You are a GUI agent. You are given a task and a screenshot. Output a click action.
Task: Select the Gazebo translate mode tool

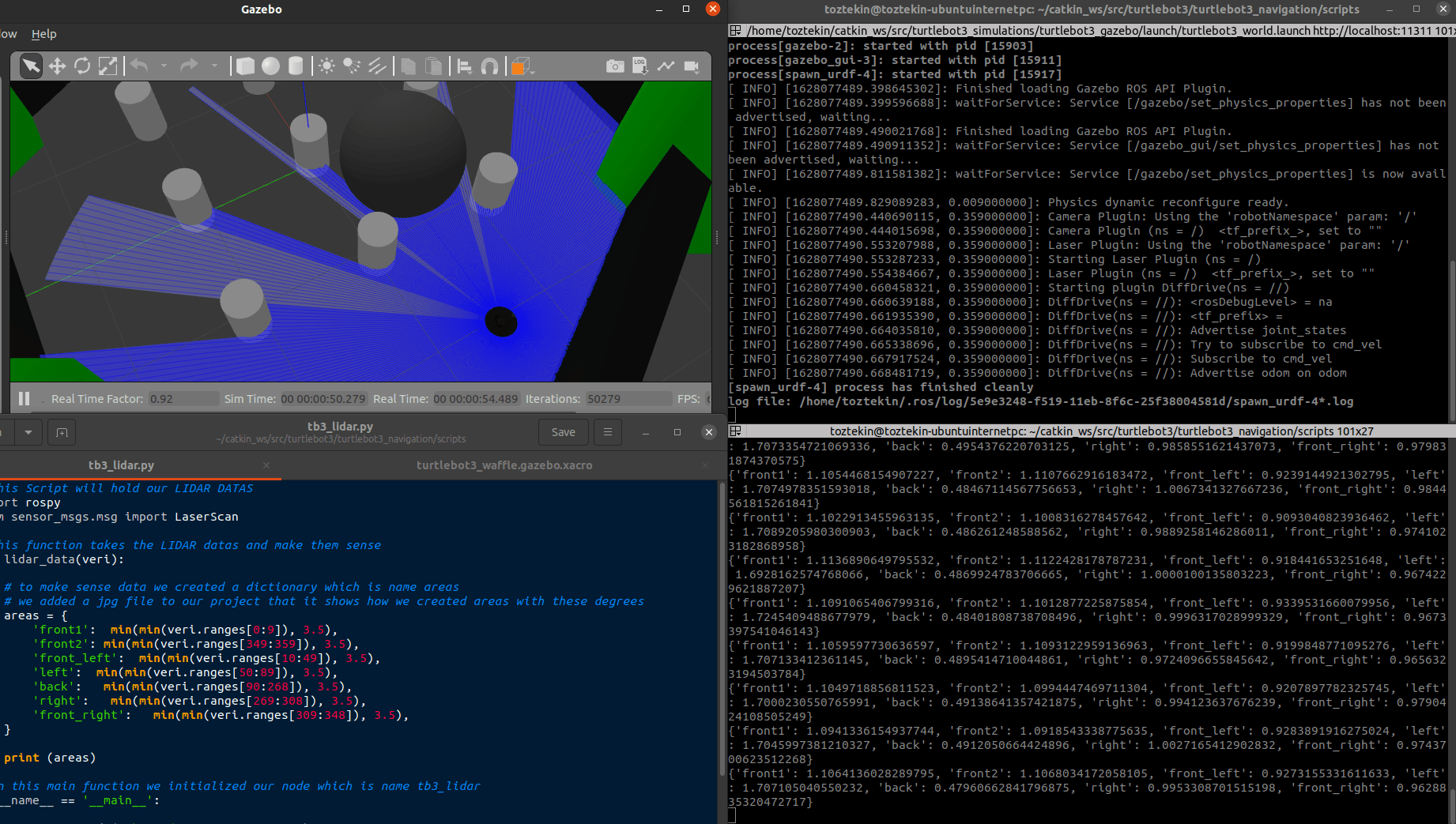tap(57, 66)
